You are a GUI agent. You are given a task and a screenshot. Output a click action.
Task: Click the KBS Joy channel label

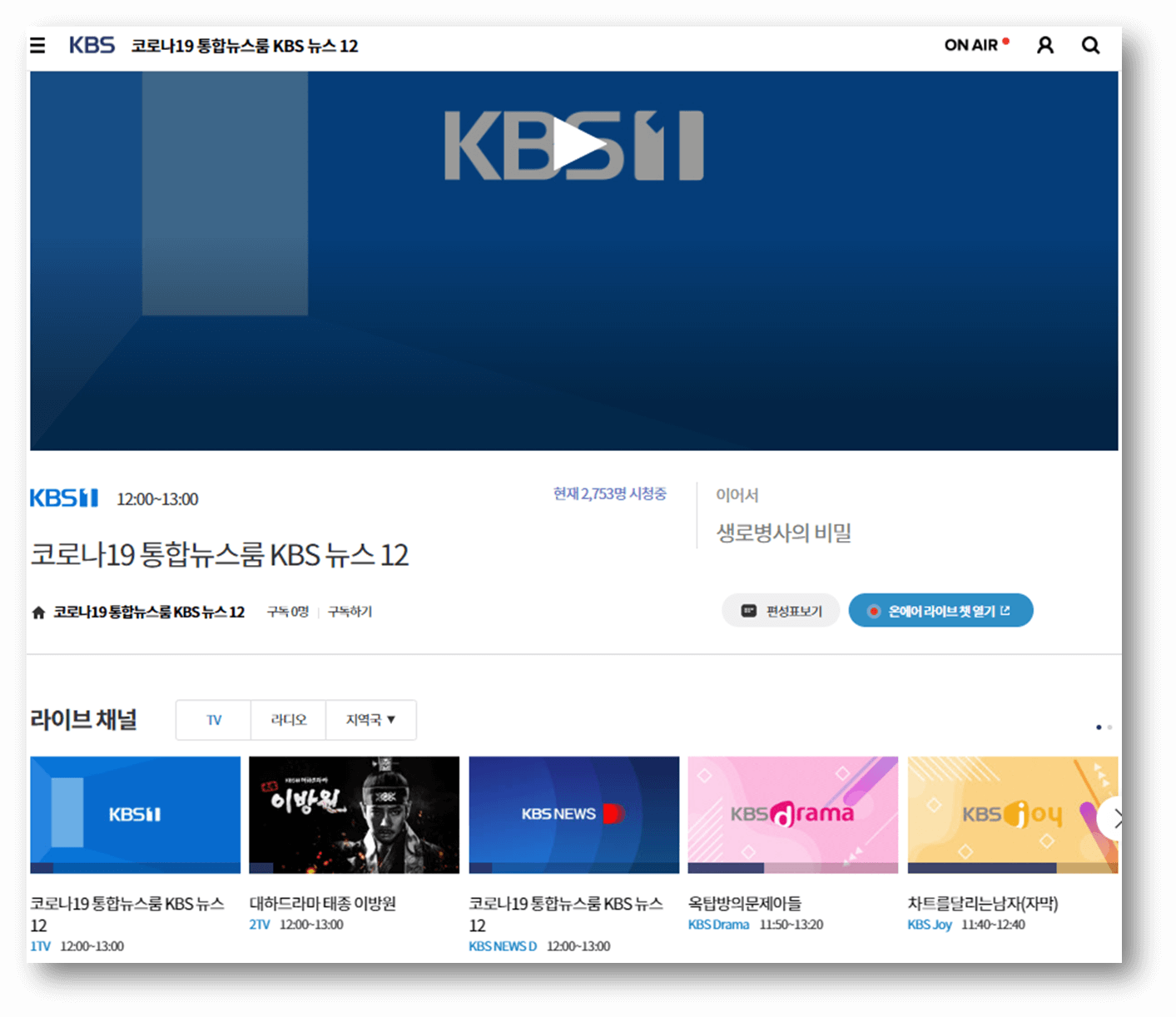930,925
